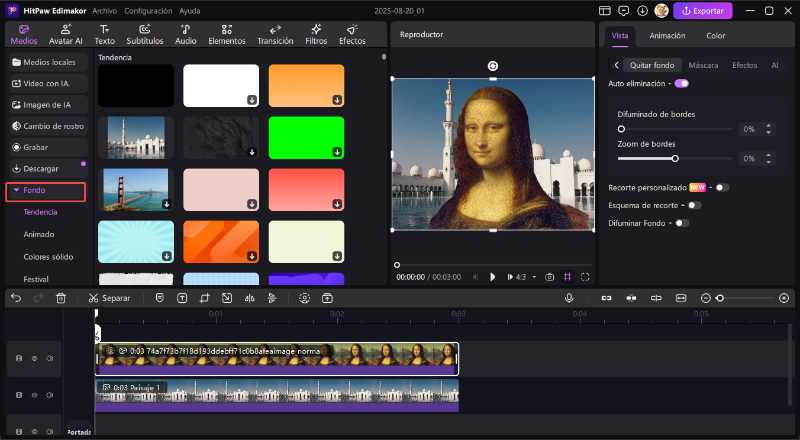Select the Quitar fondo sub-tab
The image size is (800, 440).
click(x=652, y=65)
